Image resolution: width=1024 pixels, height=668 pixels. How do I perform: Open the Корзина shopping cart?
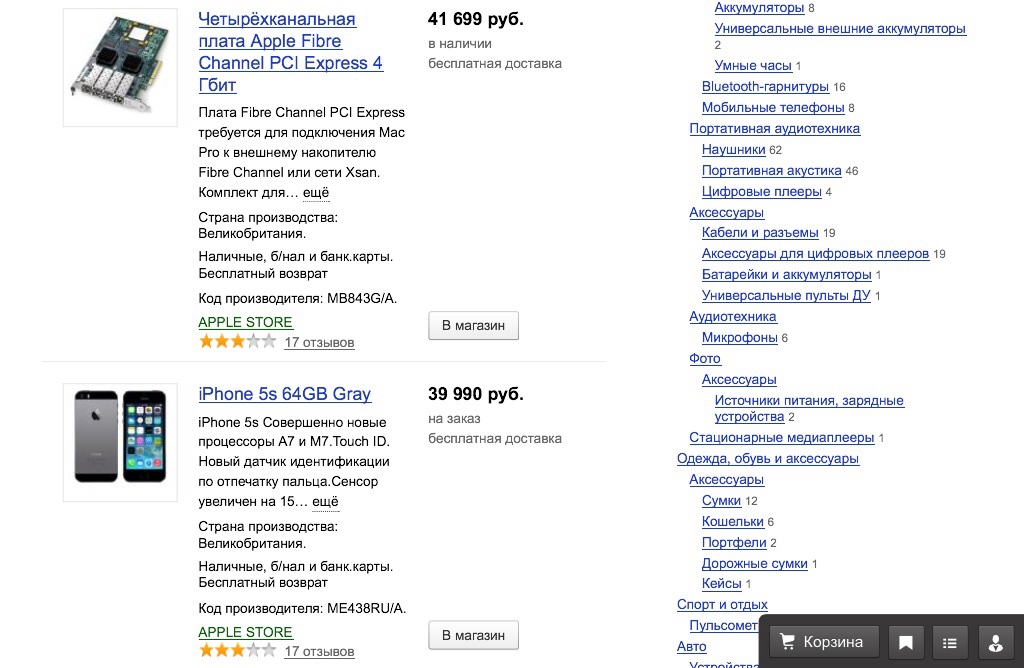pos(821,642)
